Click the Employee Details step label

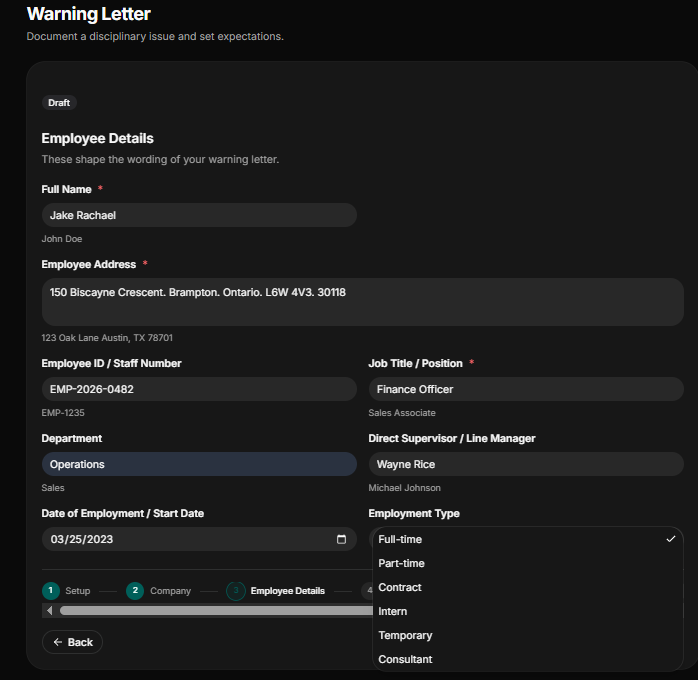(288, 591)
